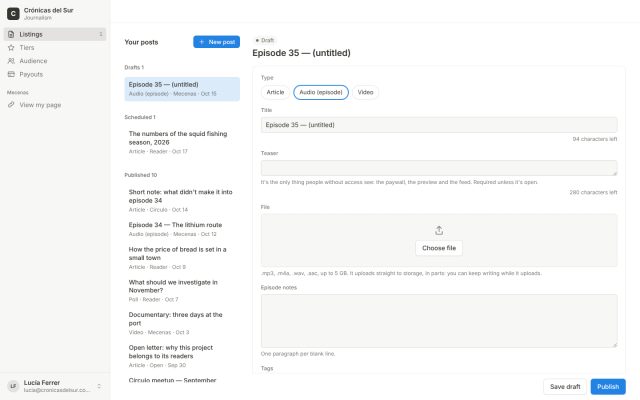
Task: Open post Short note: what didn't make it
Action: point(182,200)
